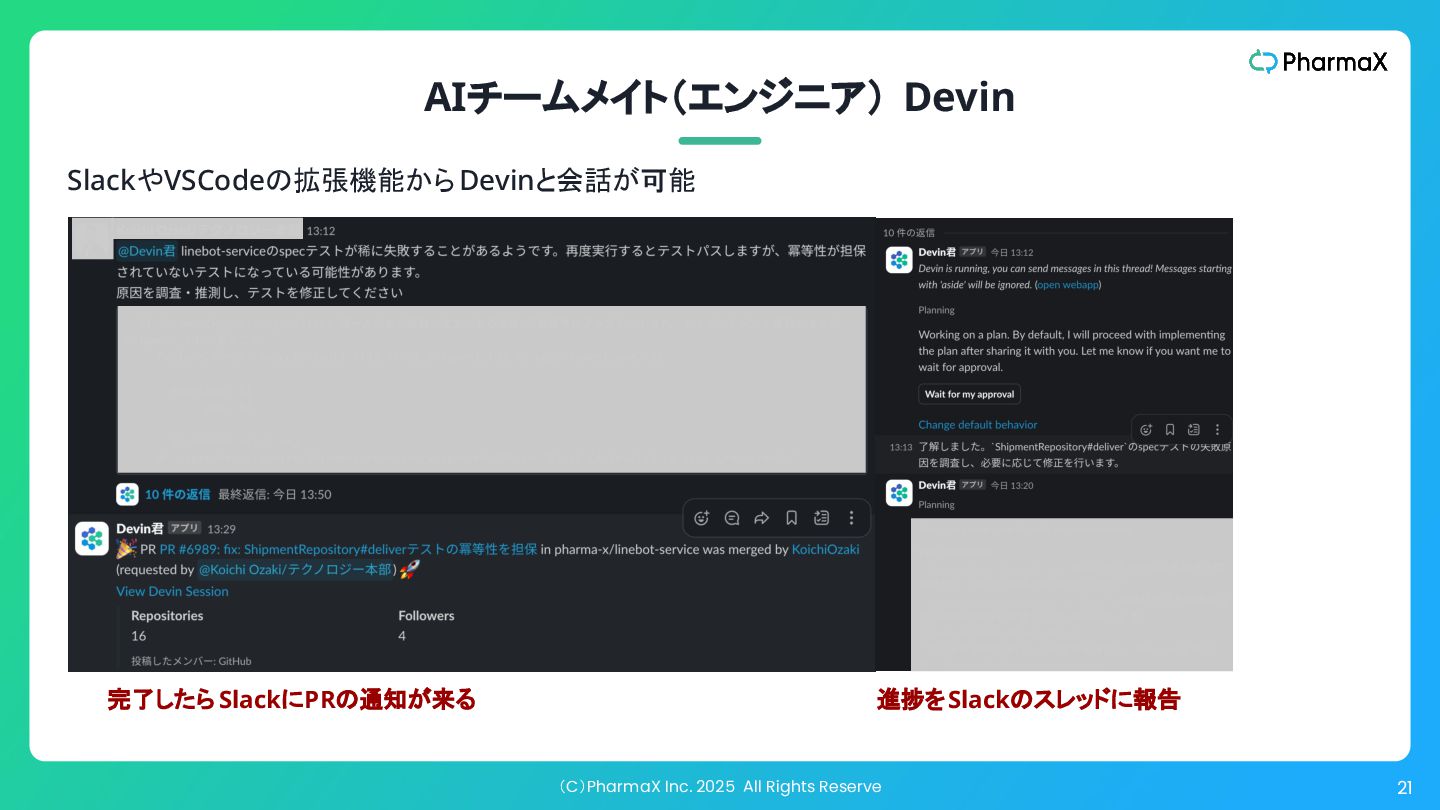Open the open webapp link in the thread
Image resolution: width=1440 pixels, height=810 pixels.
click(1067, 285)
